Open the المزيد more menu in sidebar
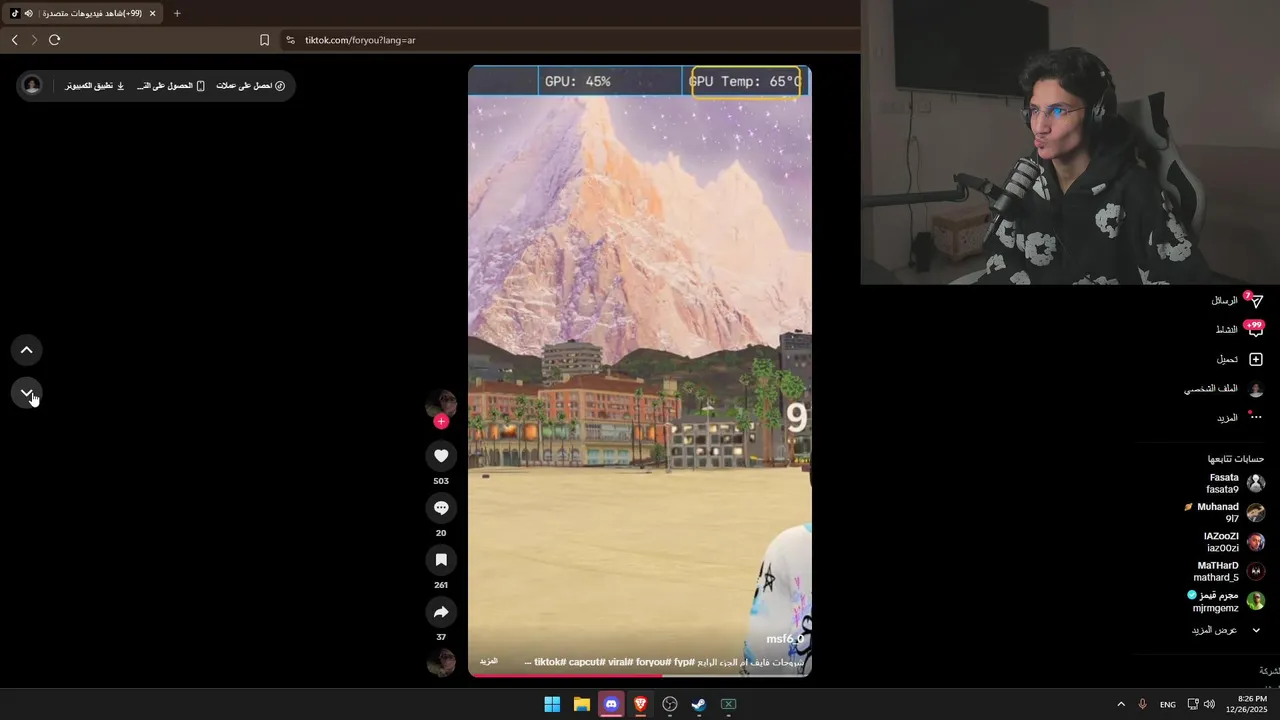Image resolution: width=1280 pixels, height=720 pixels. click(x=1239, y=417)
